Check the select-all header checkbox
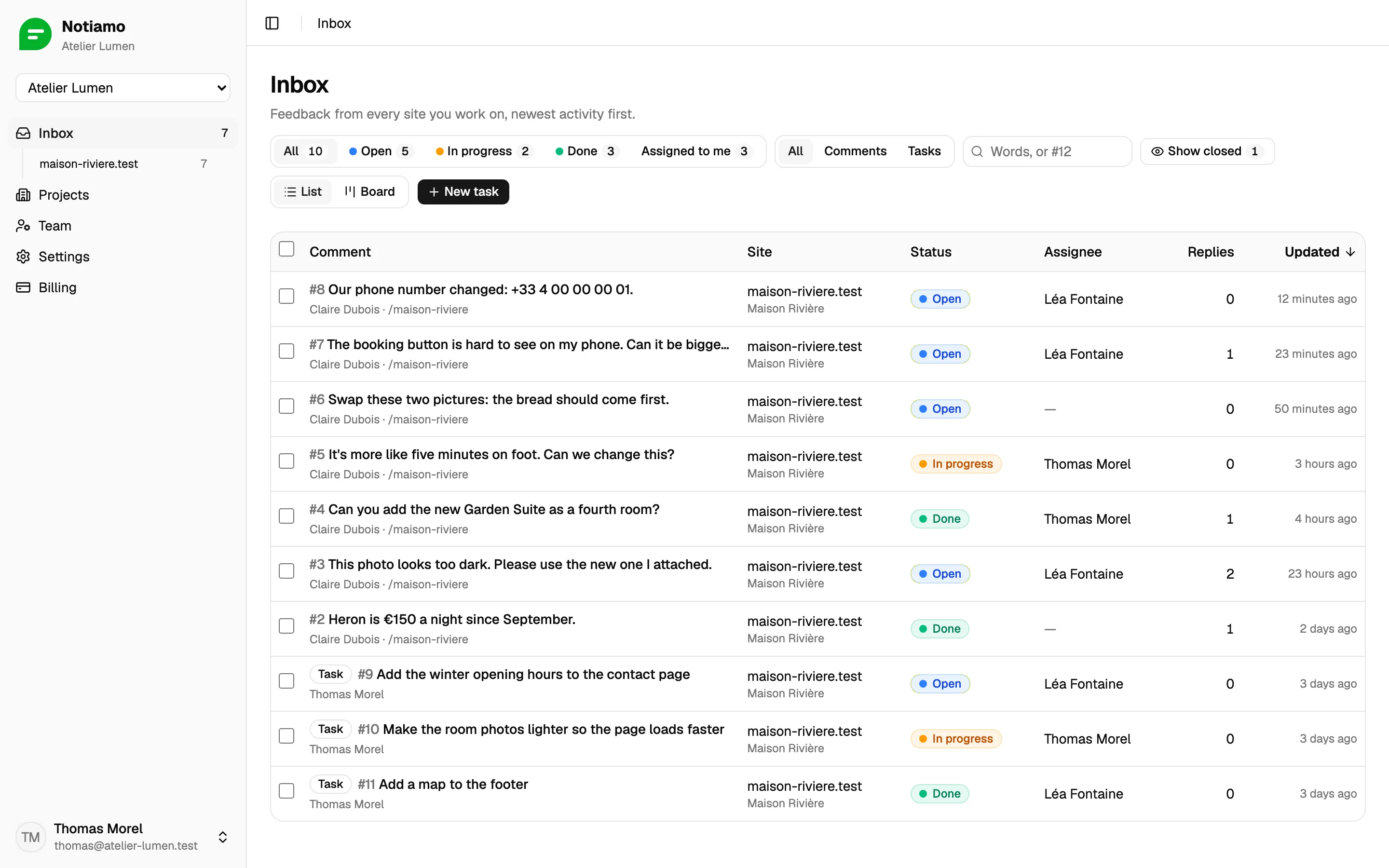This screenshot has height=868, width=1389. (286, 249)
